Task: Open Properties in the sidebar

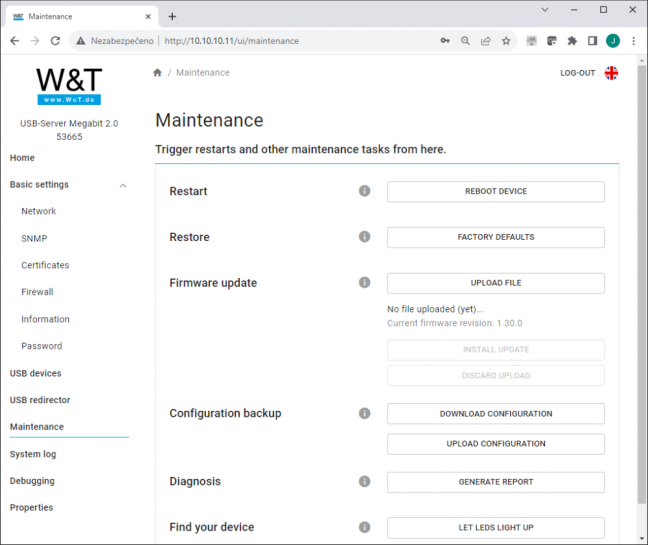Action: pos(31,508)
